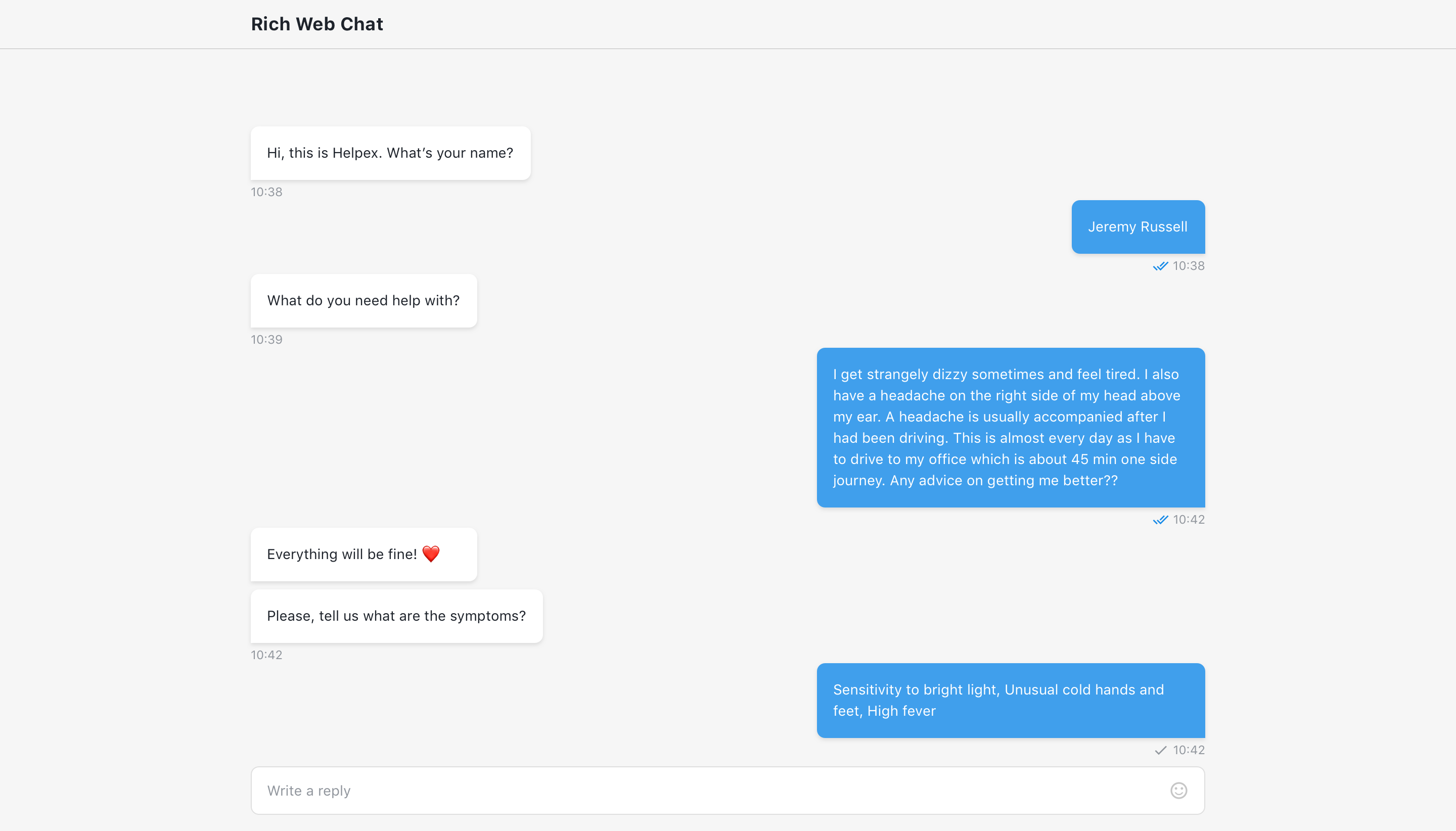1456x831 pixels.
Task: Click the red heart emoji in message
Action: (431, 554)
